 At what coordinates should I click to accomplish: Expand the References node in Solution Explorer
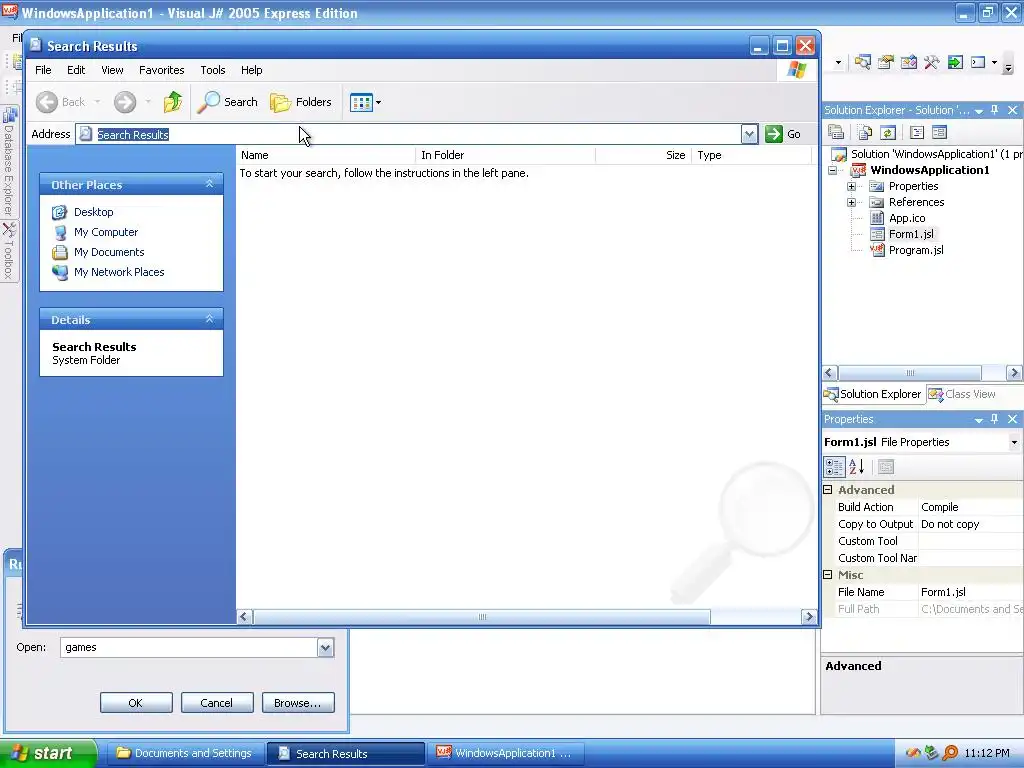851,202
